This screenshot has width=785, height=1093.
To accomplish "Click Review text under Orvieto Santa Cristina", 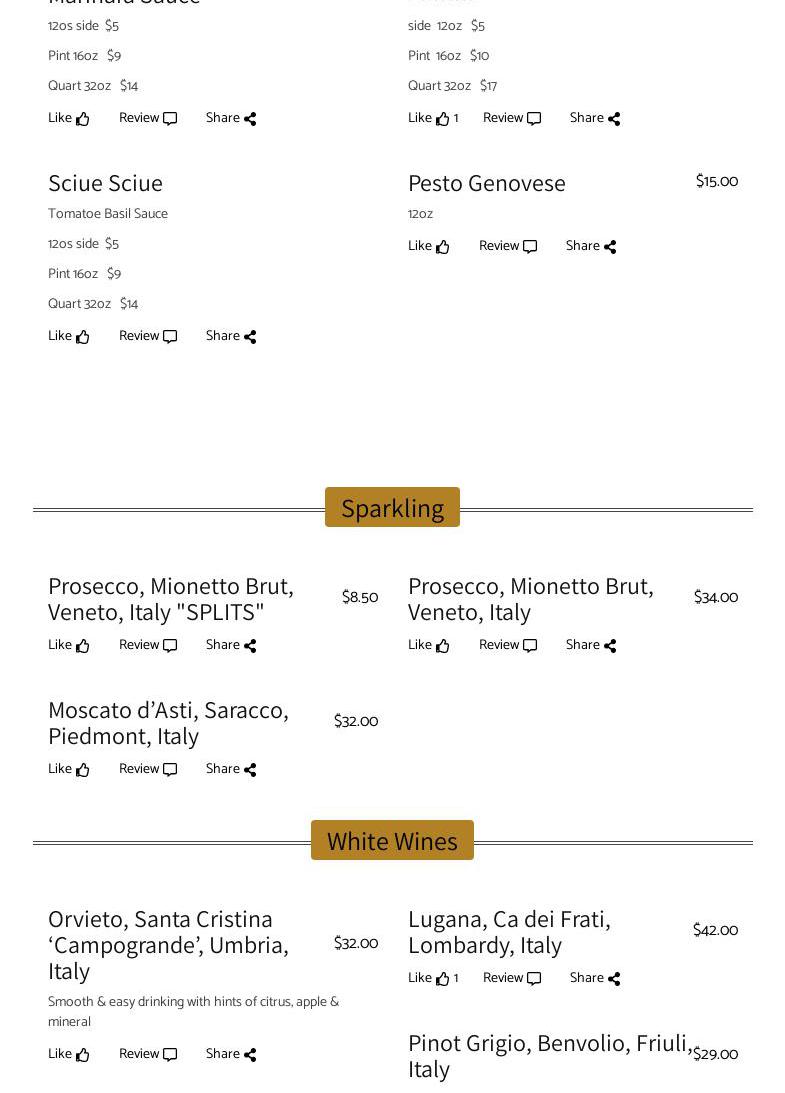I will [139, 1054].
